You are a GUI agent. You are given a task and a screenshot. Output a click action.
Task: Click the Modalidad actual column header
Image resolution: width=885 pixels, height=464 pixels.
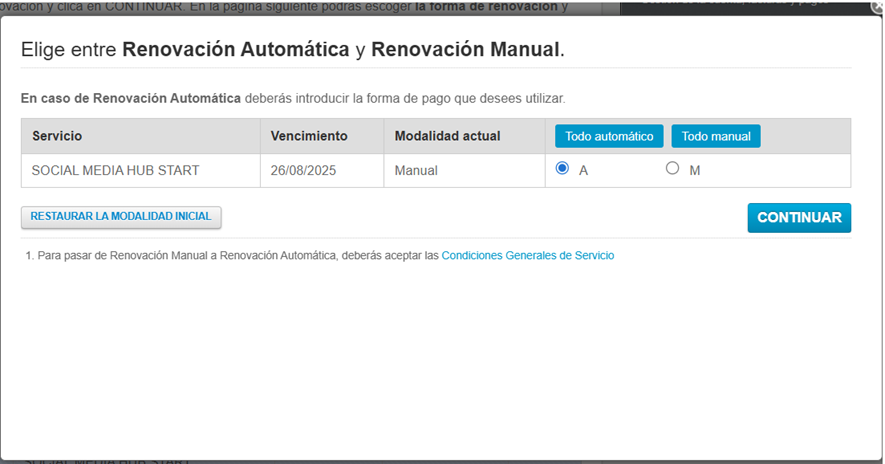tap(465, 136)
